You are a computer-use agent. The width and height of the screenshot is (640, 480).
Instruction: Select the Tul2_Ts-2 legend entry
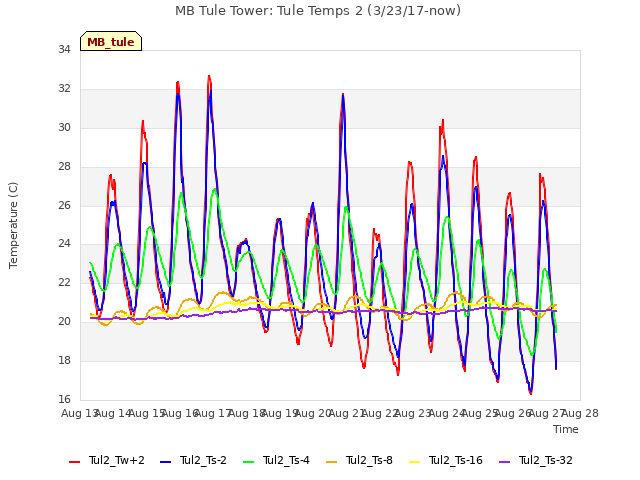[x=193, y=460]
